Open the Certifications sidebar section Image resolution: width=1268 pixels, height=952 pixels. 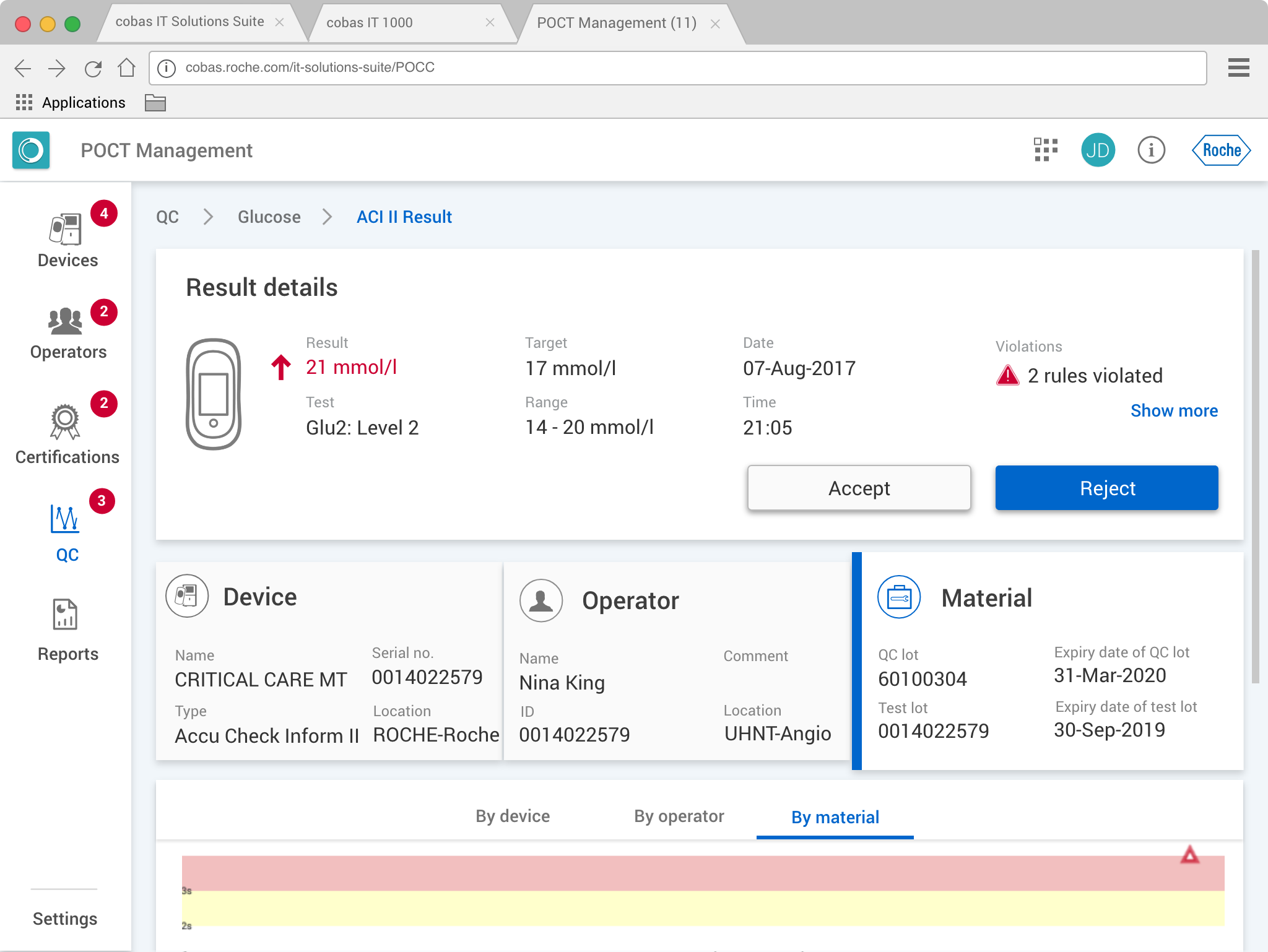pos(67,433)
